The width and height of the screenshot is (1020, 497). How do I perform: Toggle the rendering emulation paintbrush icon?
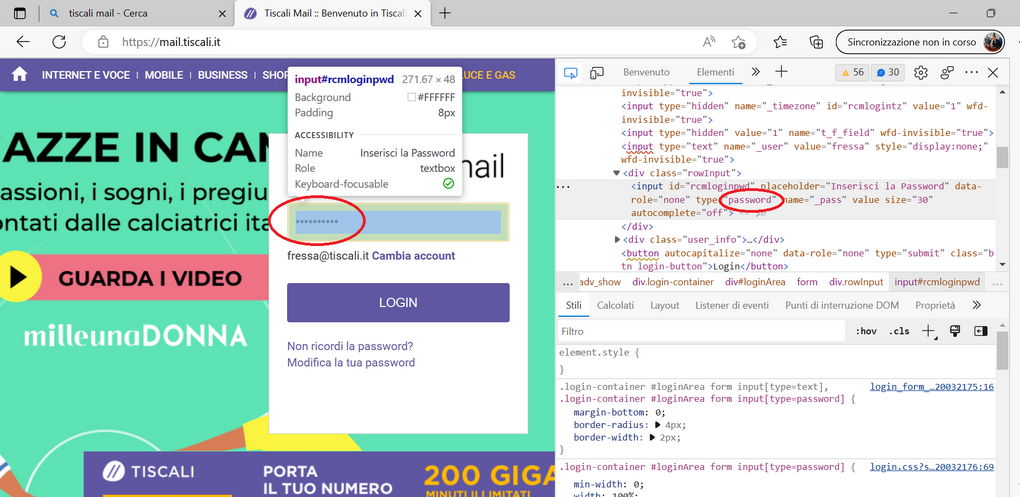955,331
